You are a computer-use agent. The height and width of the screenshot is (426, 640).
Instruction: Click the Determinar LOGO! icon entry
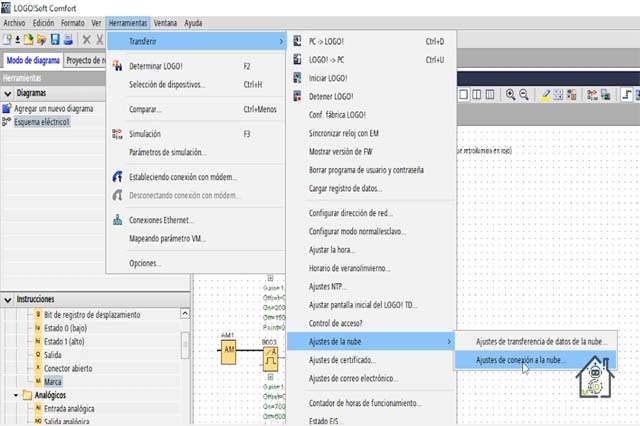coord(118,66)
